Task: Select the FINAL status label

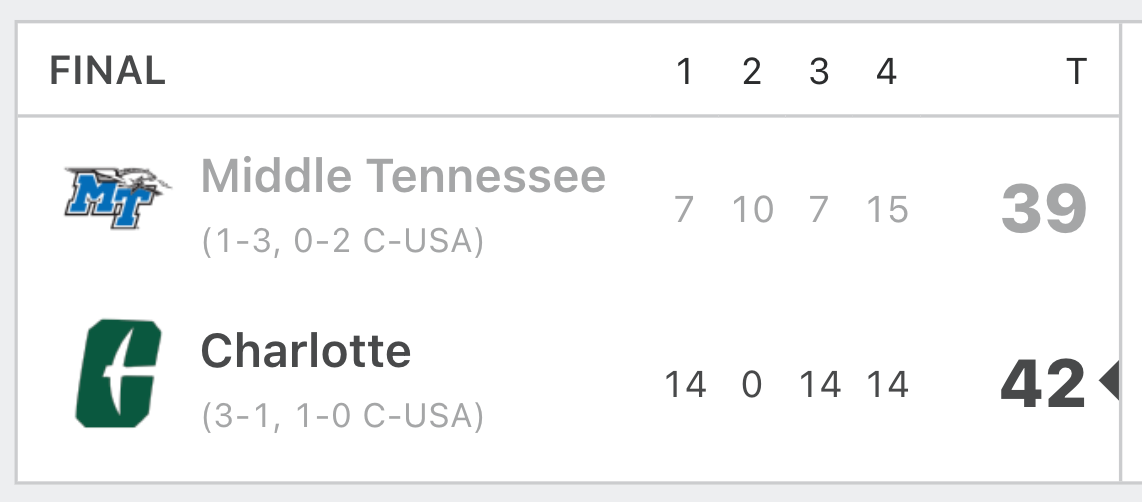Action: point(108,71)
